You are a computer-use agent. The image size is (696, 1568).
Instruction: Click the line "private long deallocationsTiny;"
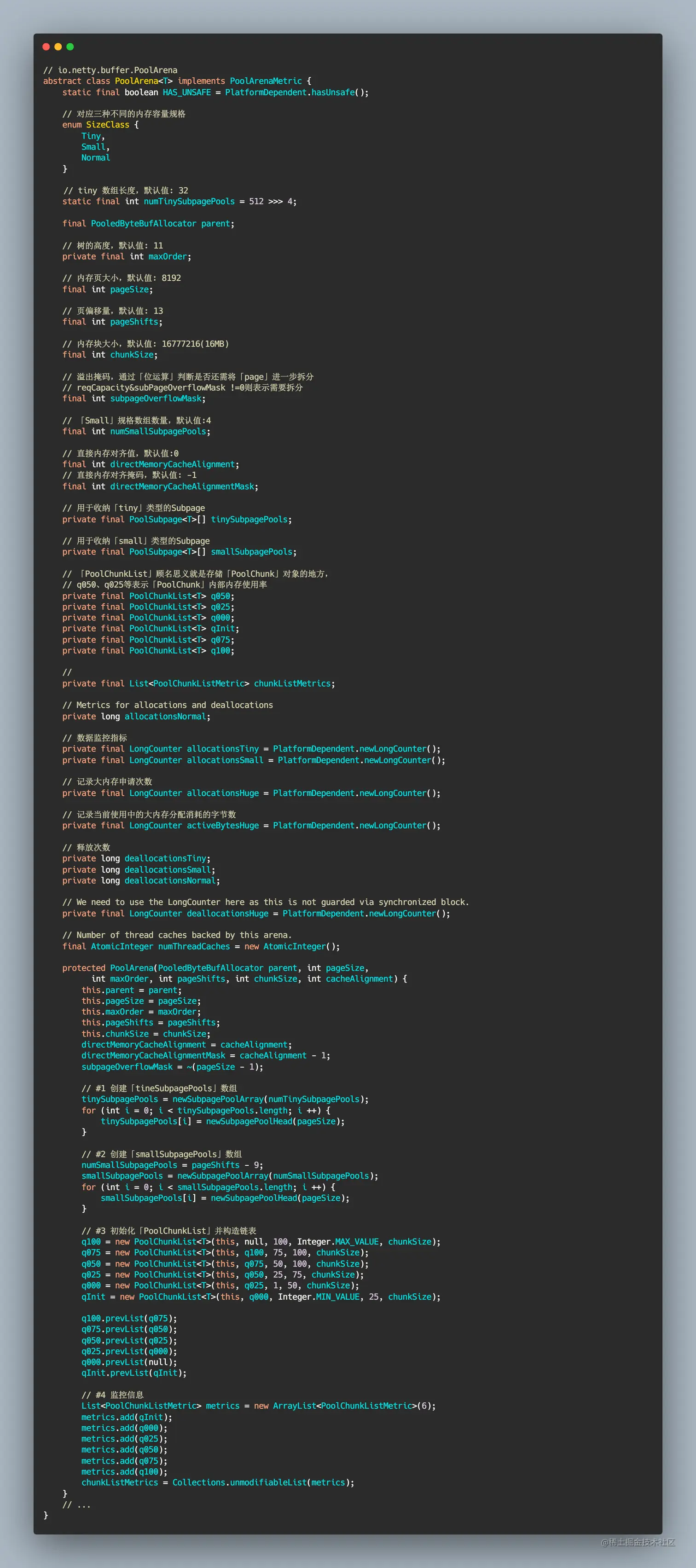(x=136, y=859)
